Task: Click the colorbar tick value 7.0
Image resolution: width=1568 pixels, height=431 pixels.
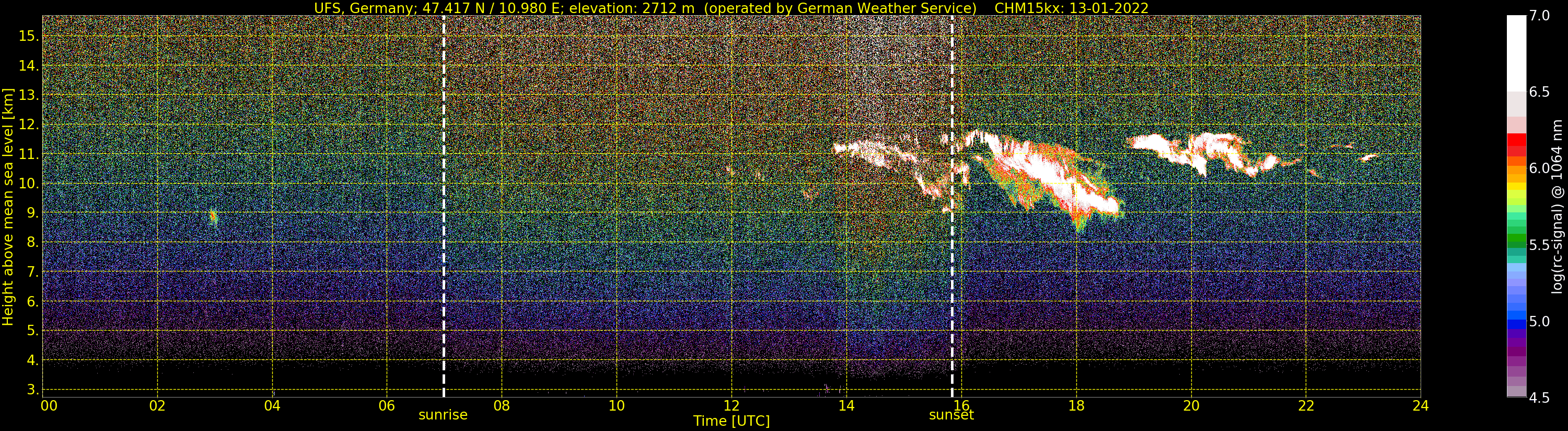Action: (1540, 16)
